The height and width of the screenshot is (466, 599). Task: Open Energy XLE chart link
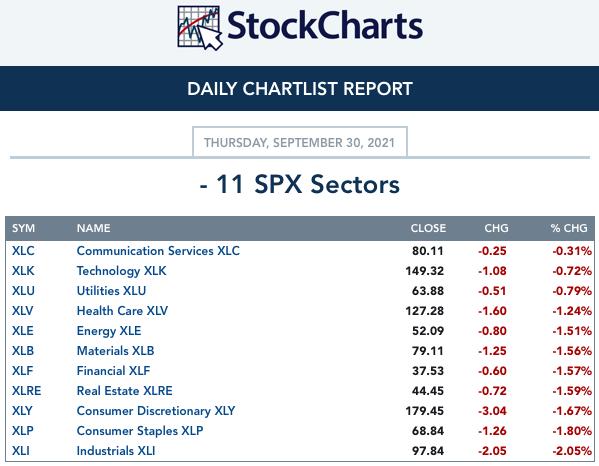tap(109, 331)
